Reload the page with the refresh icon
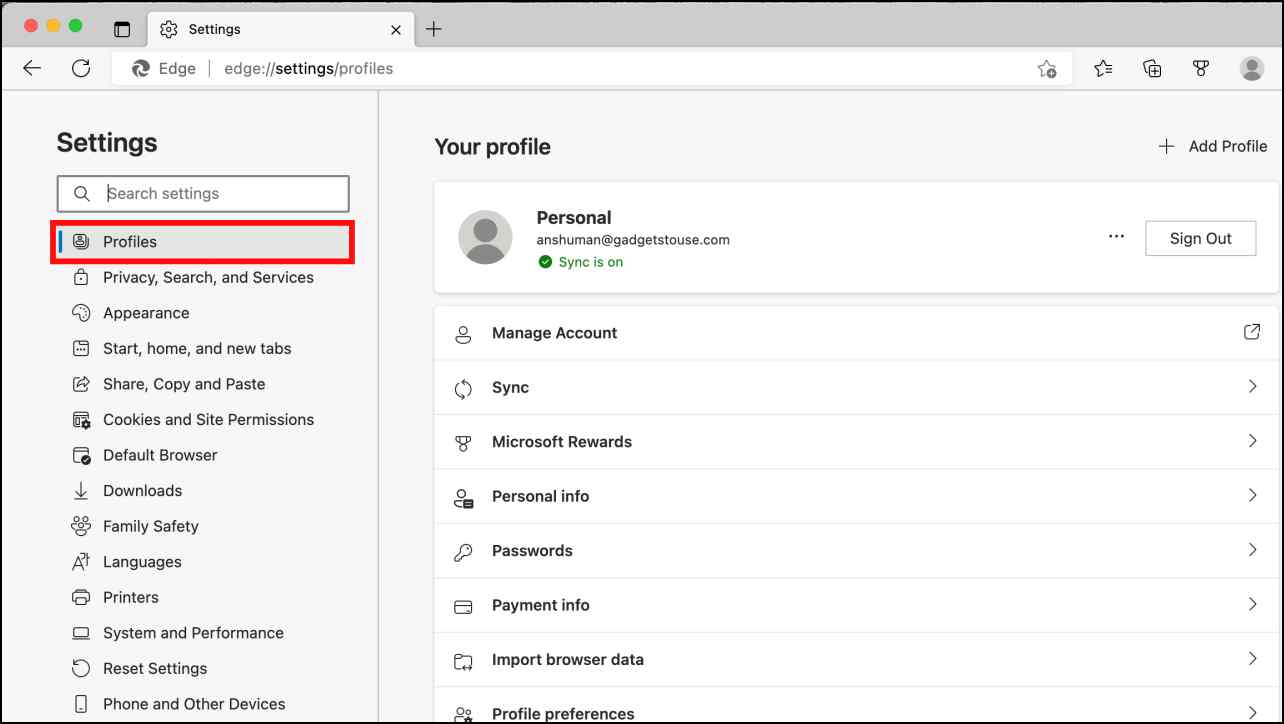 coord(81,68)
